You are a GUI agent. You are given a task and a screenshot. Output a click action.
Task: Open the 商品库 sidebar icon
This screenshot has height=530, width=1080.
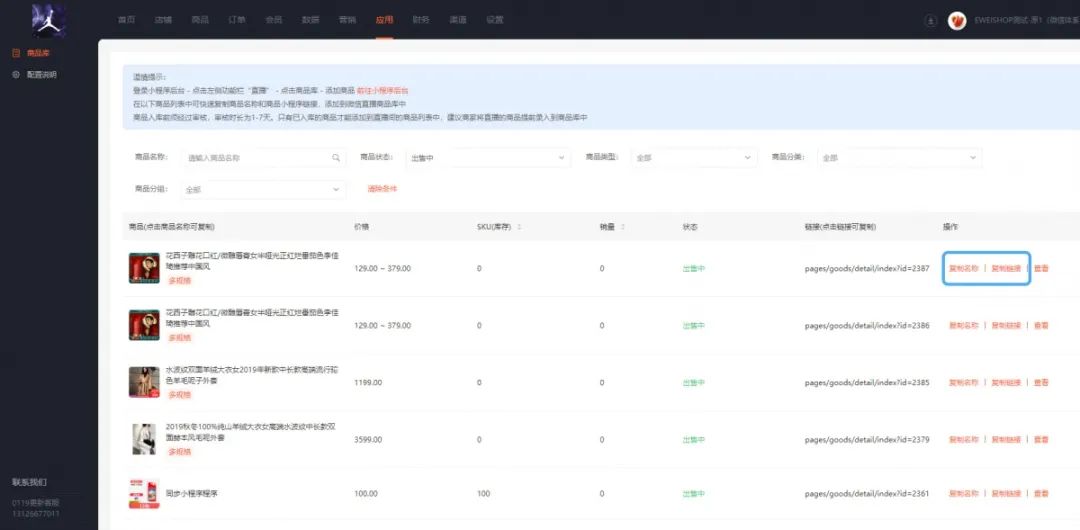[x=16, y=53]
